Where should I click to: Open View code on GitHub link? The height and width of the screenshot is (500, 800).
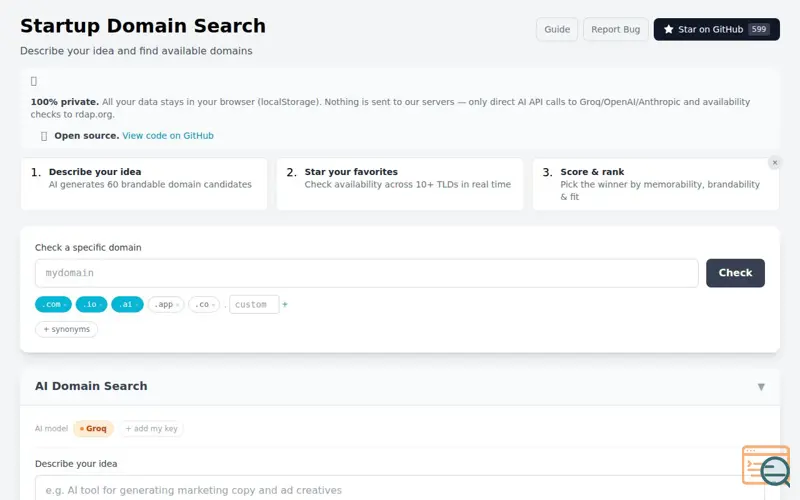click(168, 136)
